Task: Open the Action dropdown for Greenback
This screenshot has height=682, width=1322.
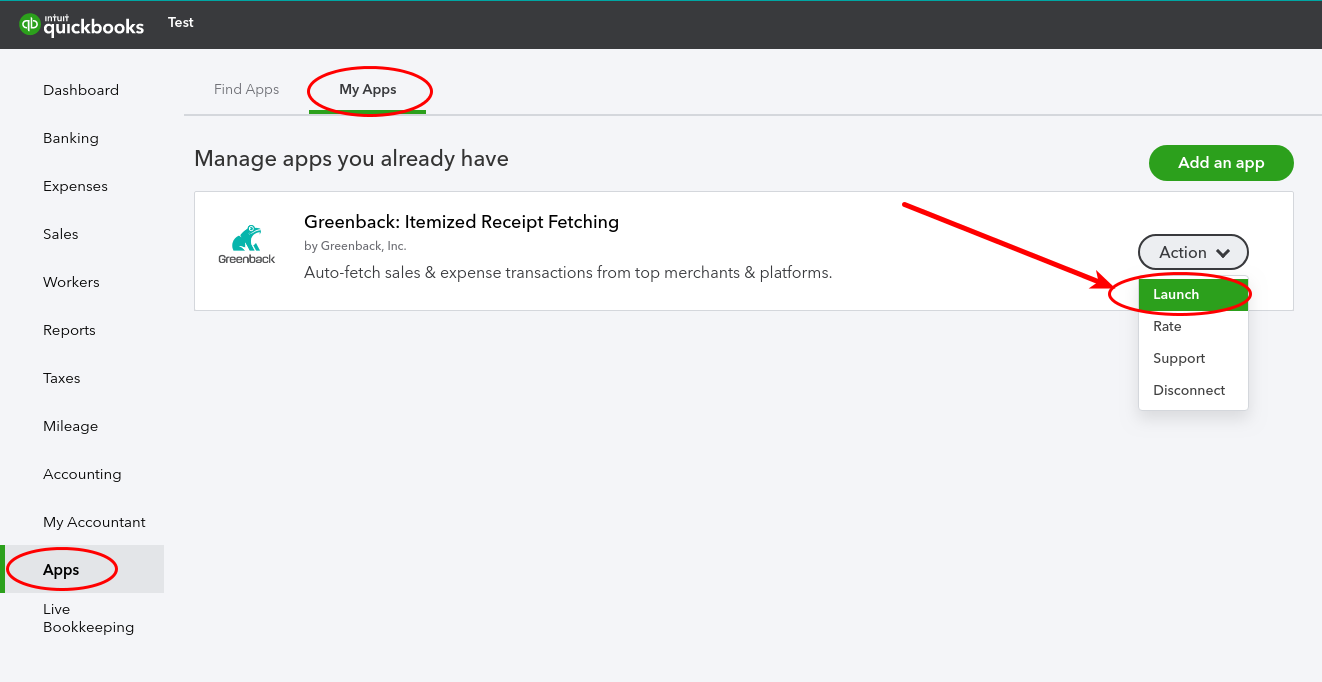Action: [1193, 252]
